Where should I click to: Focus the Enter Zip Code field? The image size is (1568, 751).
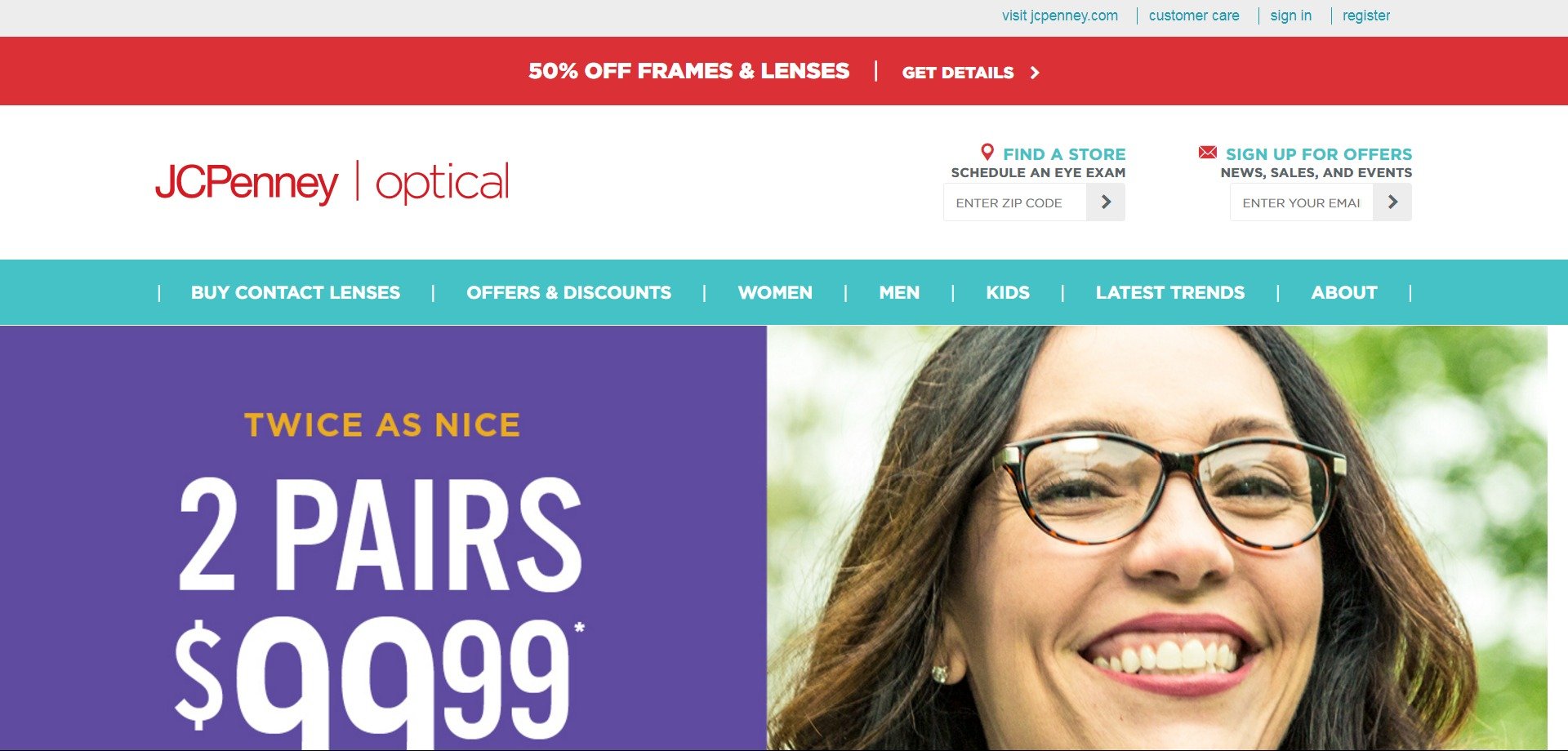pos(1015,202)
